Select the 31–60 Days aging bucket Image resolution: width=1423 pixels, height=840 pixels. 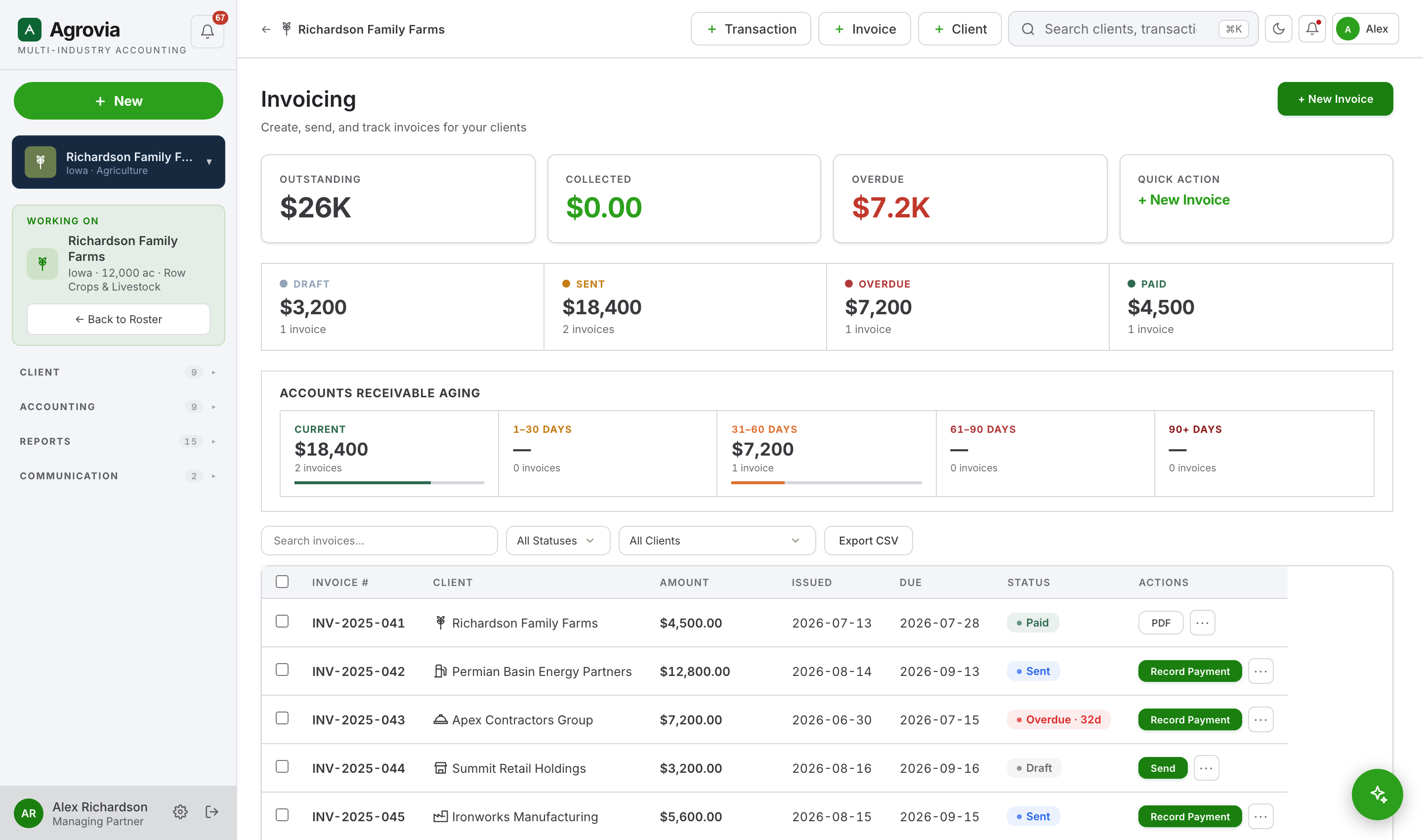[827, 454]
